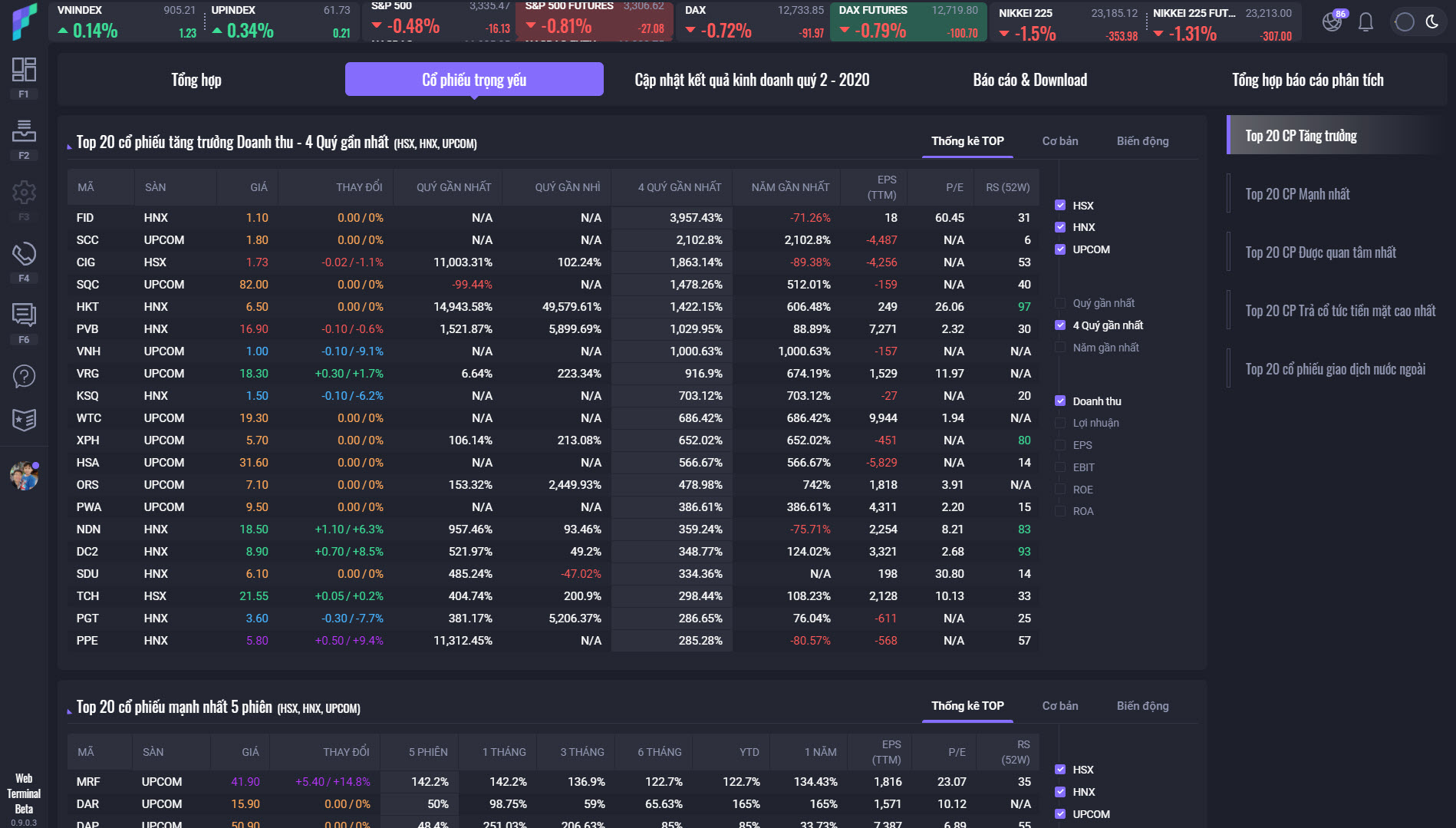
Task: Uncheck the HSX exchange checkbox in growth panel
Action: tap(1060, 206)
